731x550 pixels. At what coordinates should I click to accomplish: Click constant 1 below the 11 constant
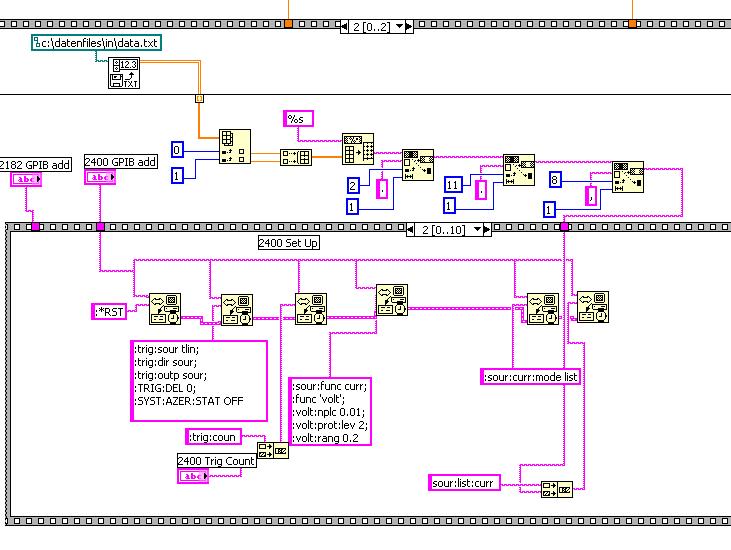[x=449, y=205]
